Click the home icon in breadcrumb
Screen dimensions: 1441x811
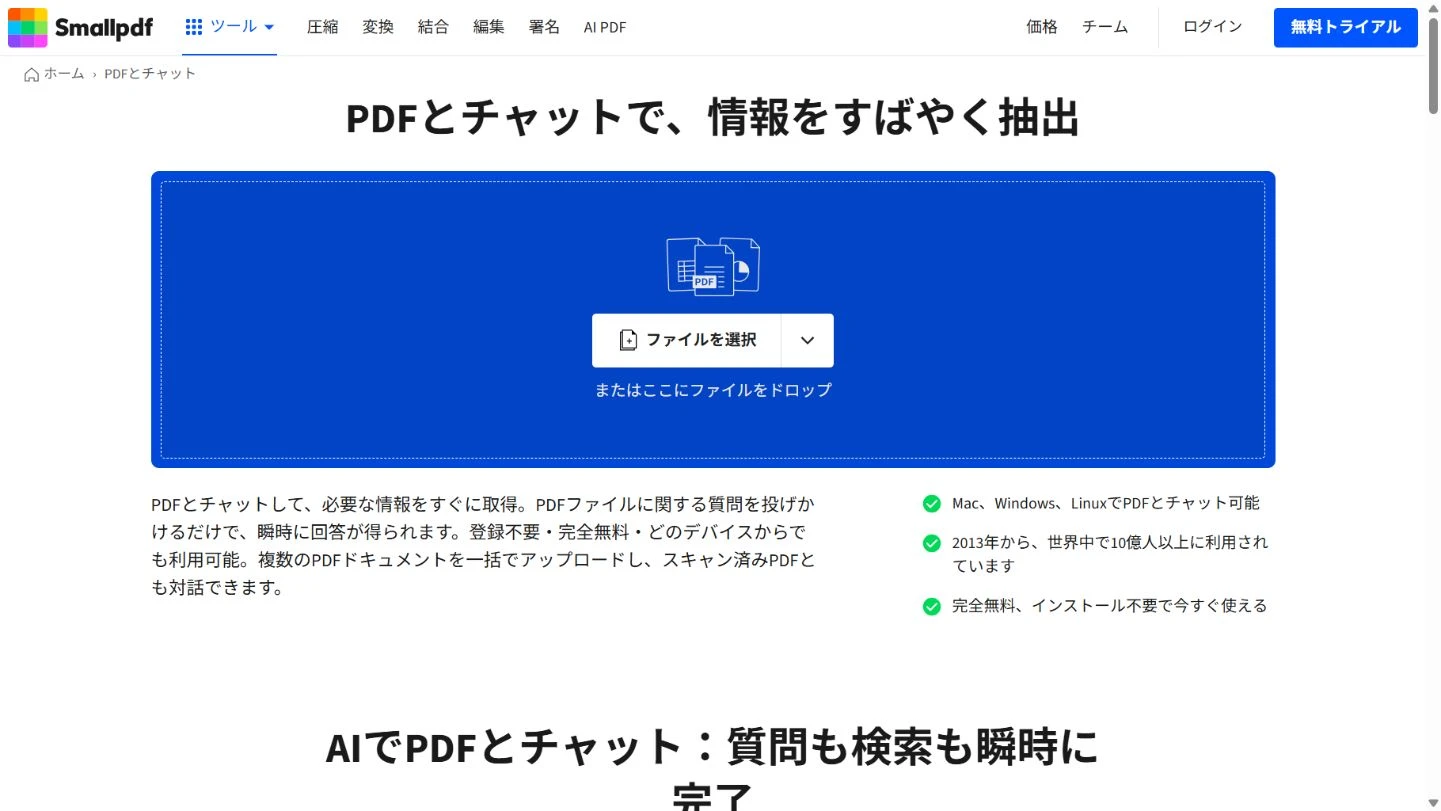click(32, 74)
